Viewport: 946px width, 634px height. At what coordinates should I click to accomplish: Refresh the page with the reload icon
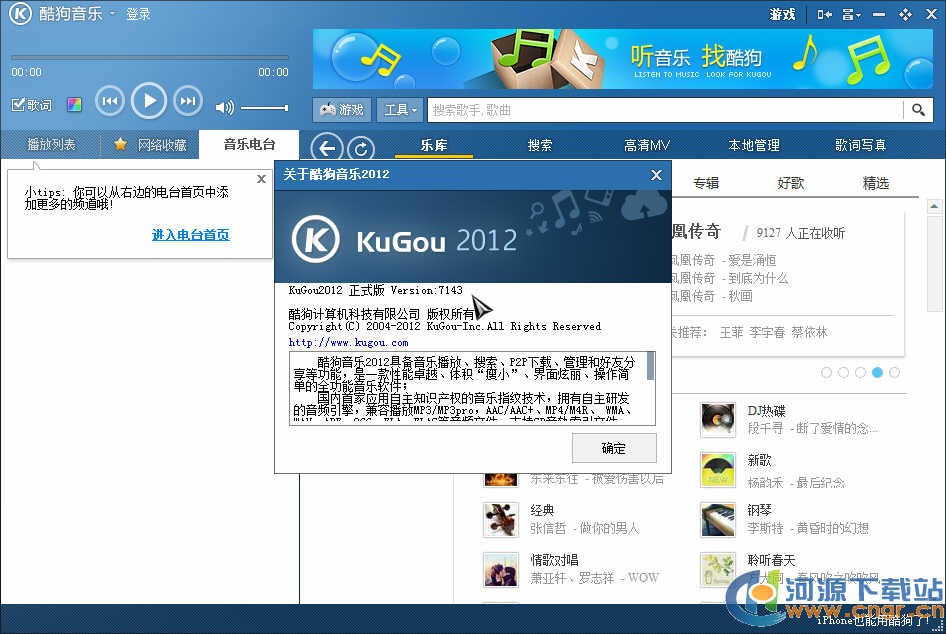point(360,149)
